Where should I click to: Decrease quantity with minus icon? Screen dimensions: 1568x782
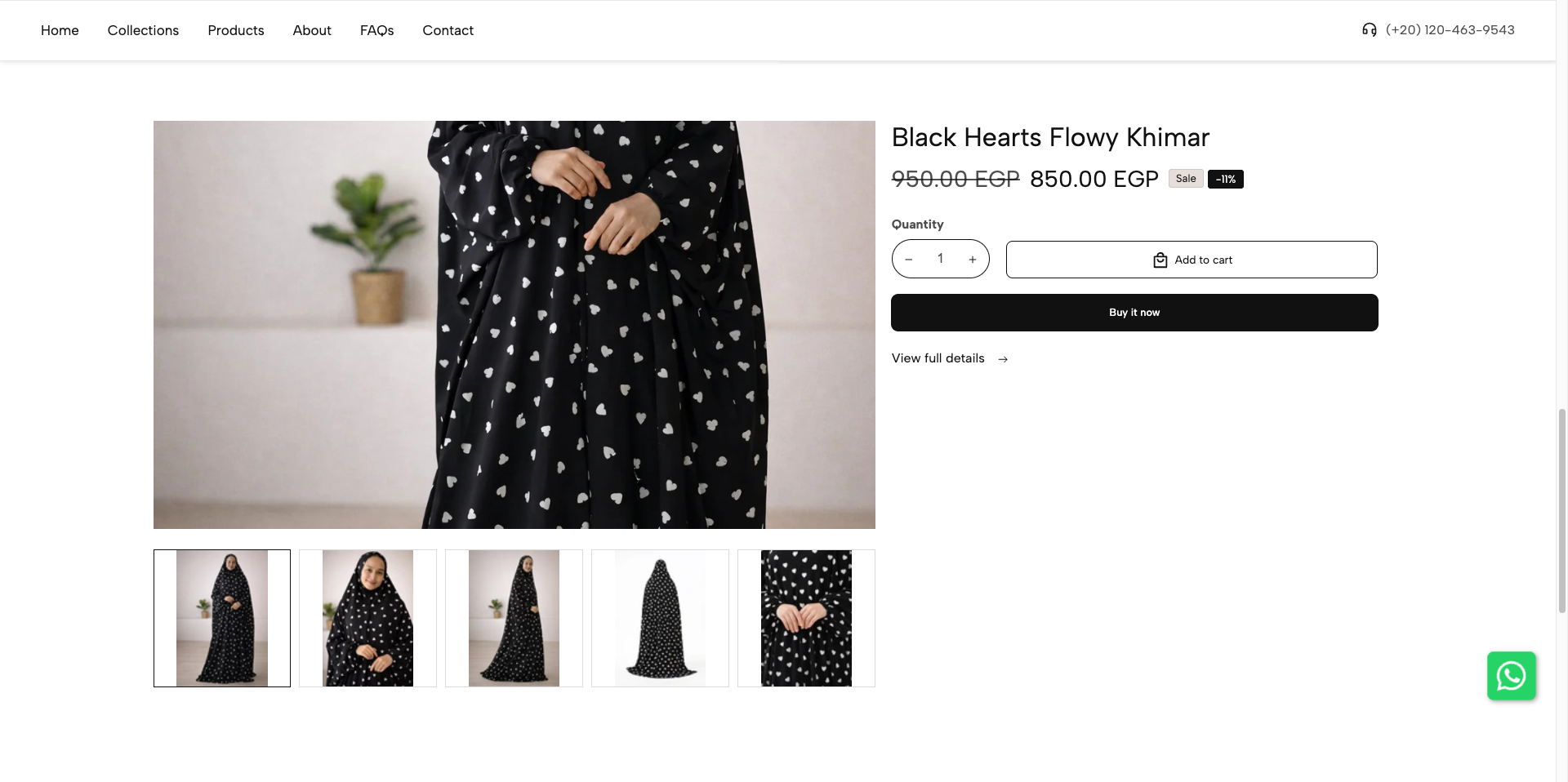pyautogui.click(x=909, y=260)
